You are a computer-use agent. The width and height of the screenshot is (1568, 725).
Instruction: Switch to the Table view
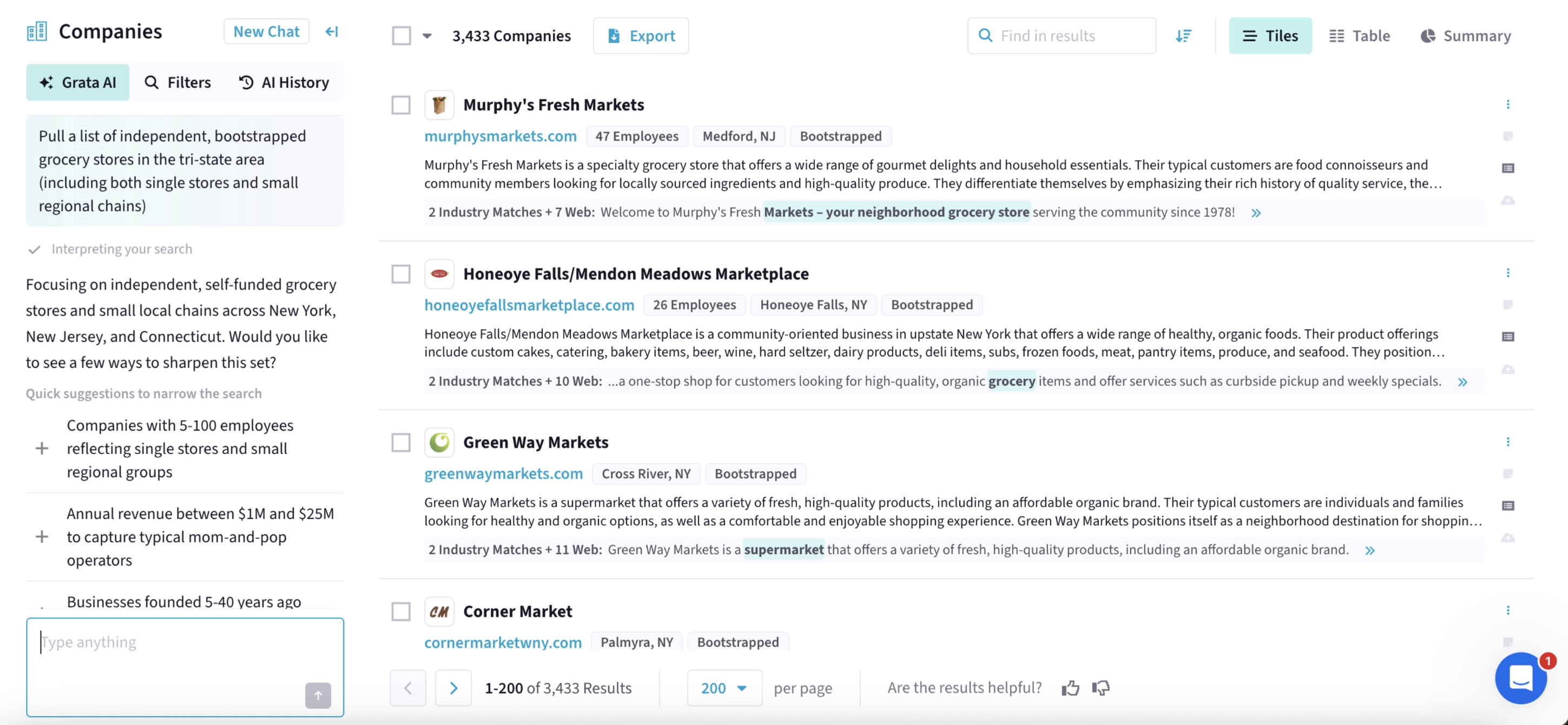click(1360, 35)
